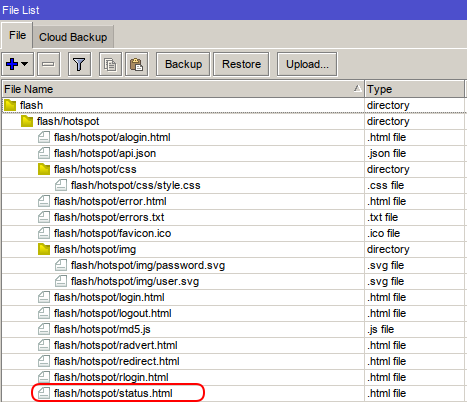Click file icon of rlogin.html

[44, 377]
